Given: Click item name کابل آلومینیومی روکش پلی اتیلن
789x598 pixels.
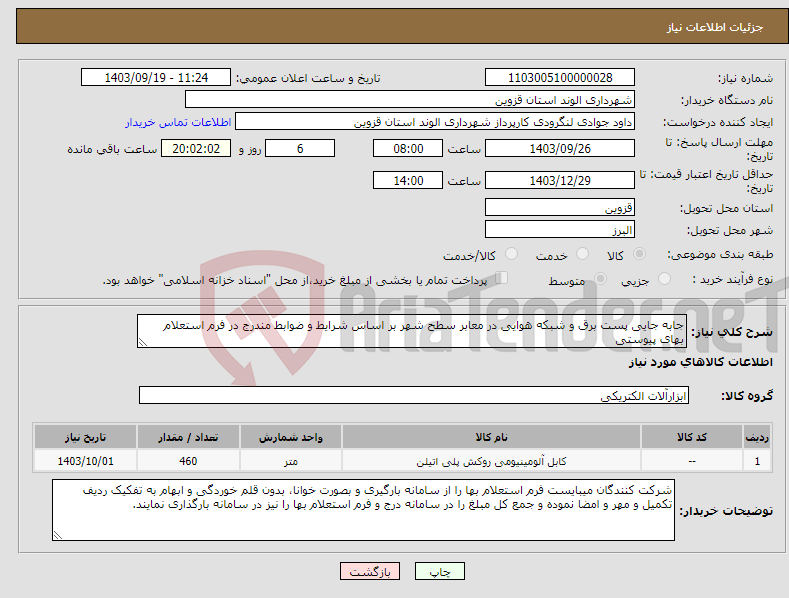Looking at the screenshot, I should pos(491,461).
